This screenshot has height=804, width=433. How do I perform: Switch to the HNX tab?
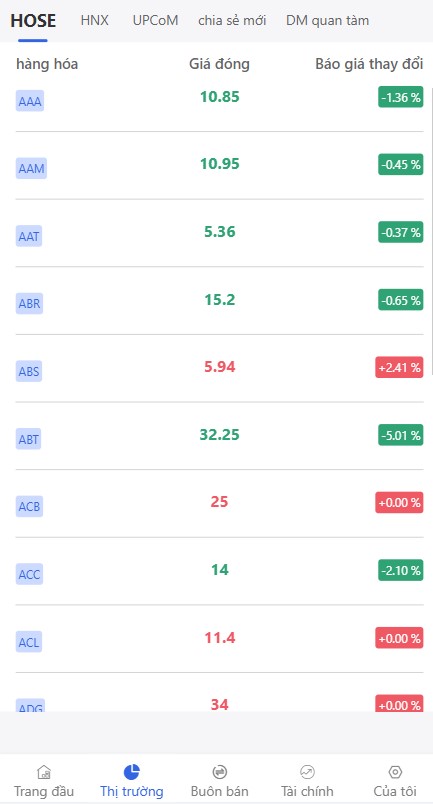pyautogui.click(x=94, y=21)
